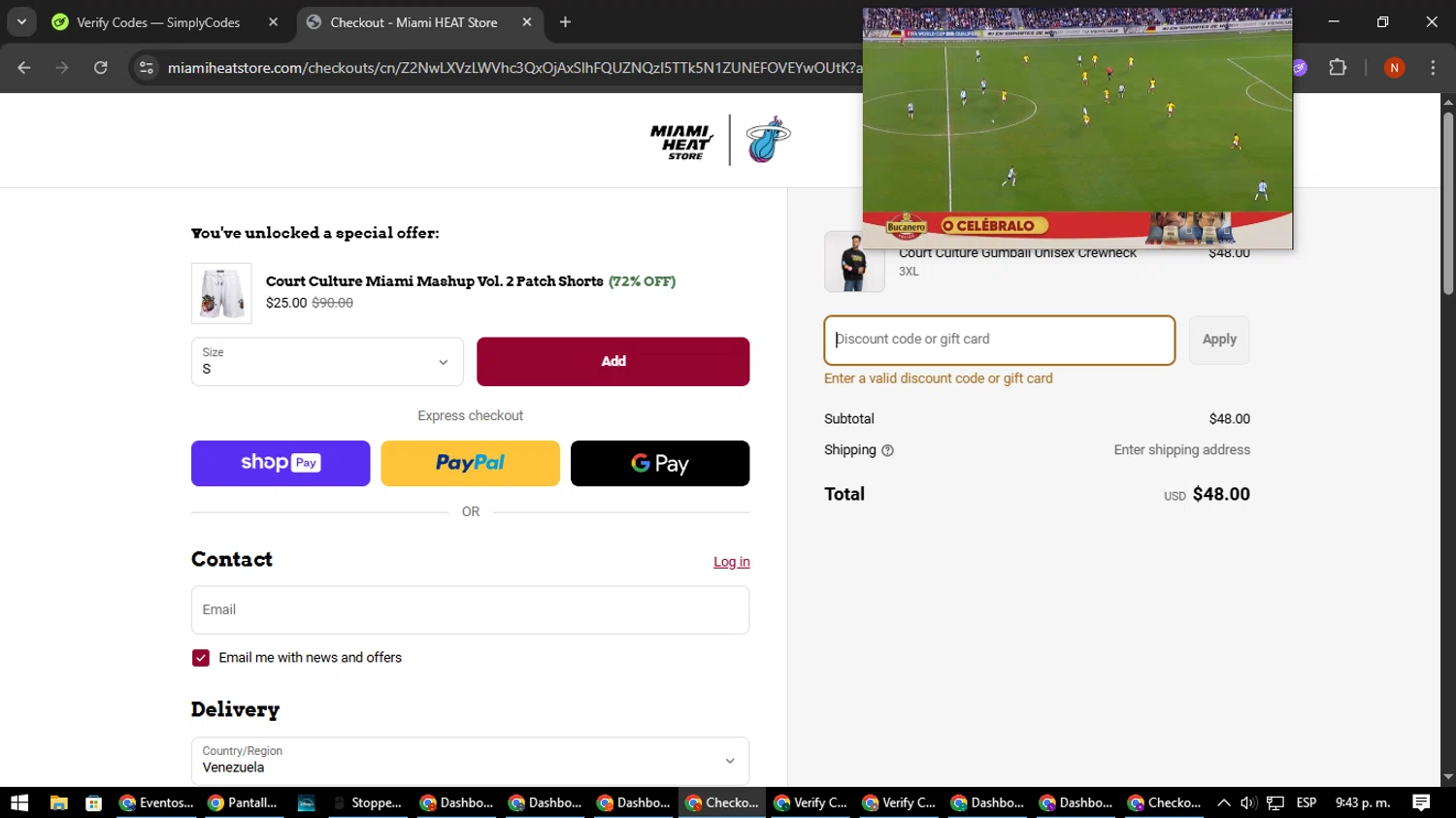
Task: Open the tab search dropdown arrow
Action: tap(21, 22)
